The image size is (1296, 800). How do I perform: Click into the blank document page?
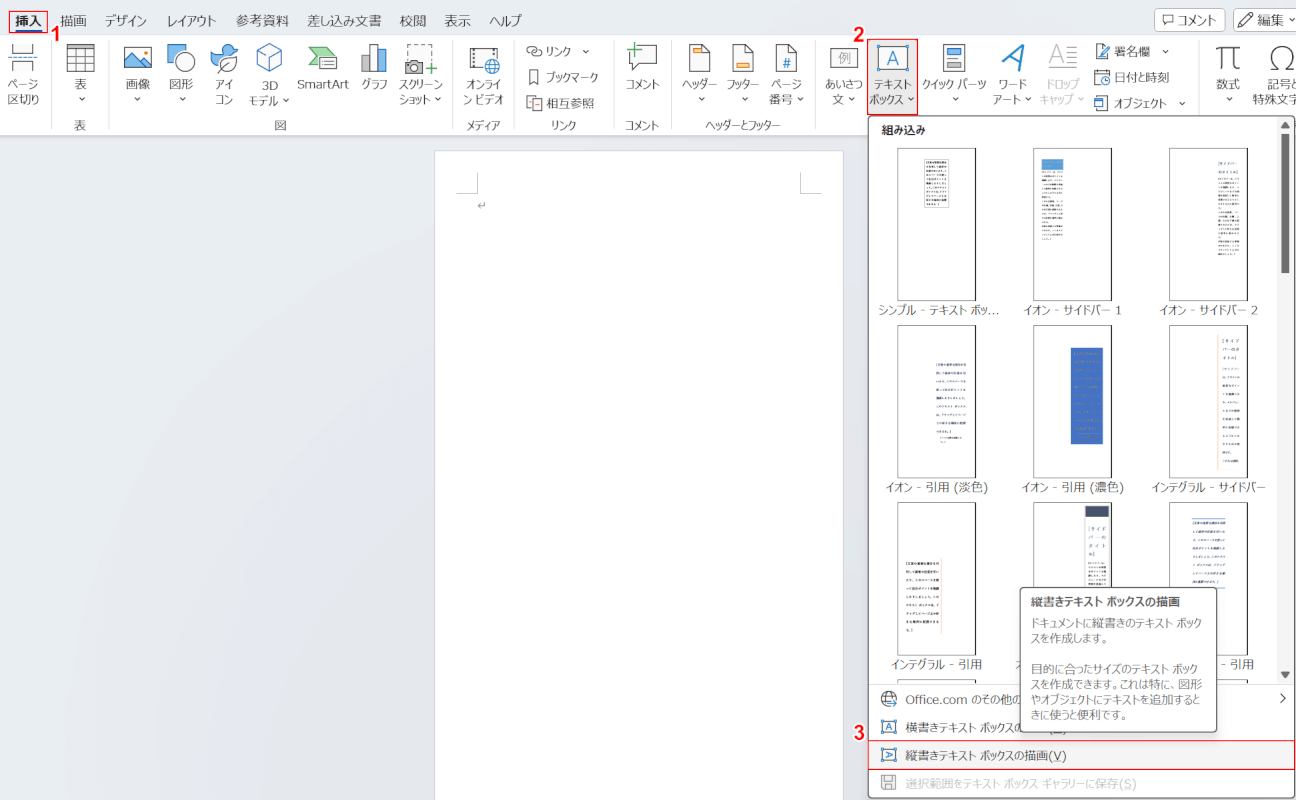coord(638,475)
